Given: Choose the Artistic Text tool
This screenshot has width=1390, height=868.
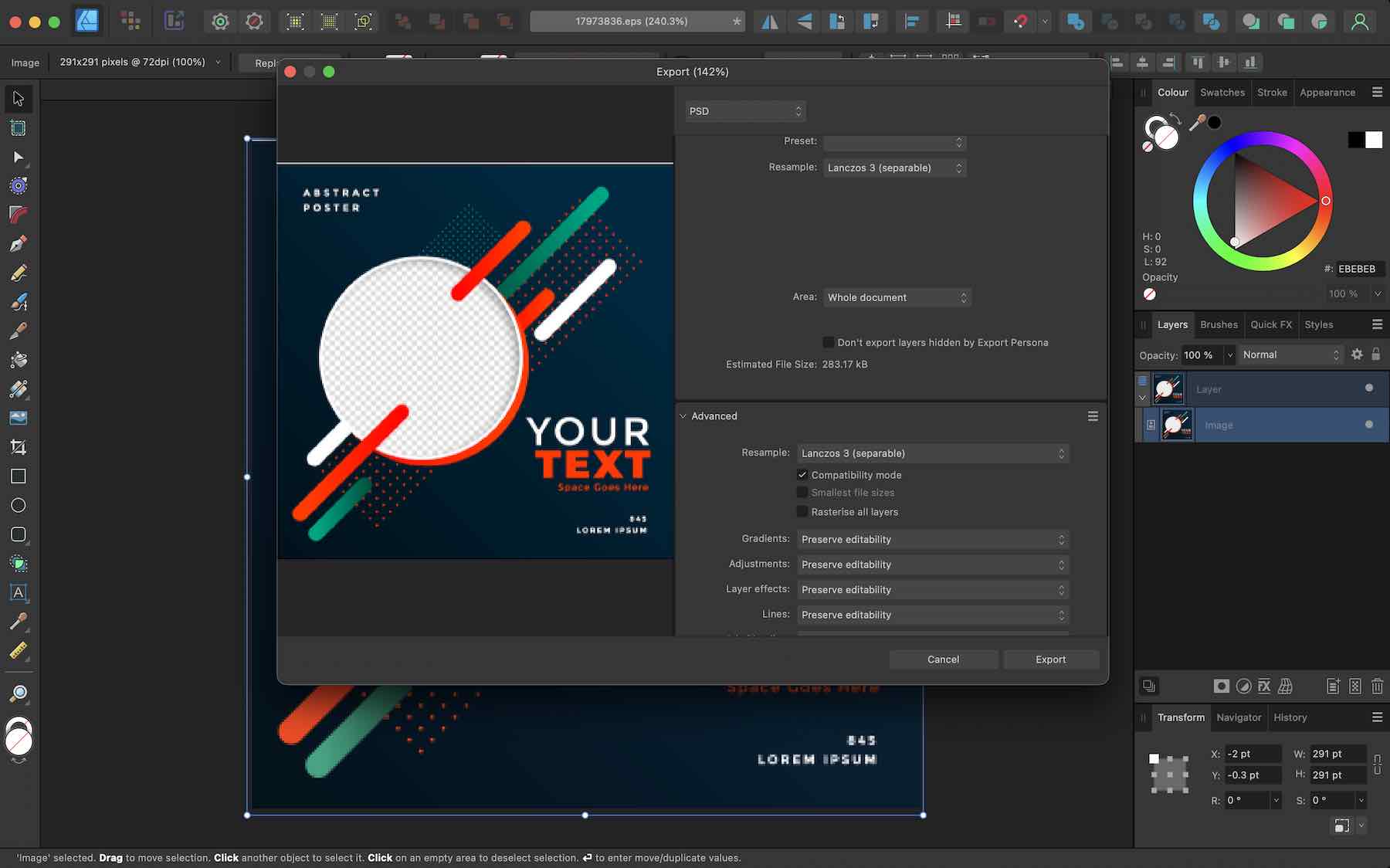Looking at the screenshot, I should click(18, 593).
